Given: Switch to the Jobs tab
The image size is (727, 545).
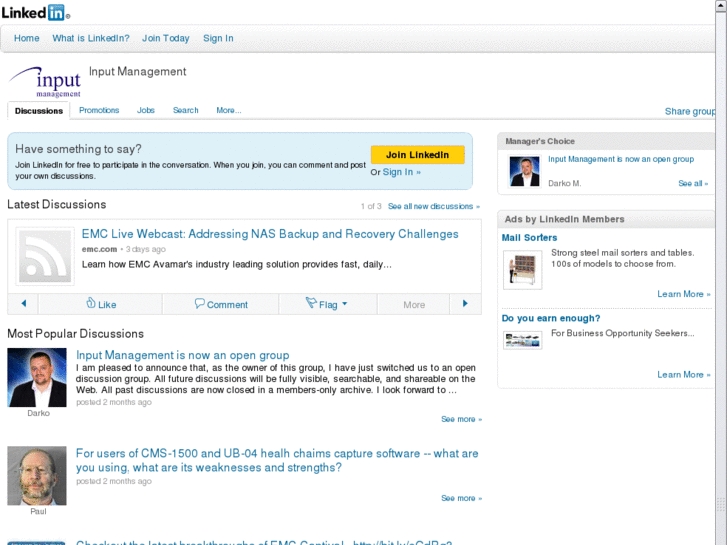Looking at the screenshot, I should (146, 110).
